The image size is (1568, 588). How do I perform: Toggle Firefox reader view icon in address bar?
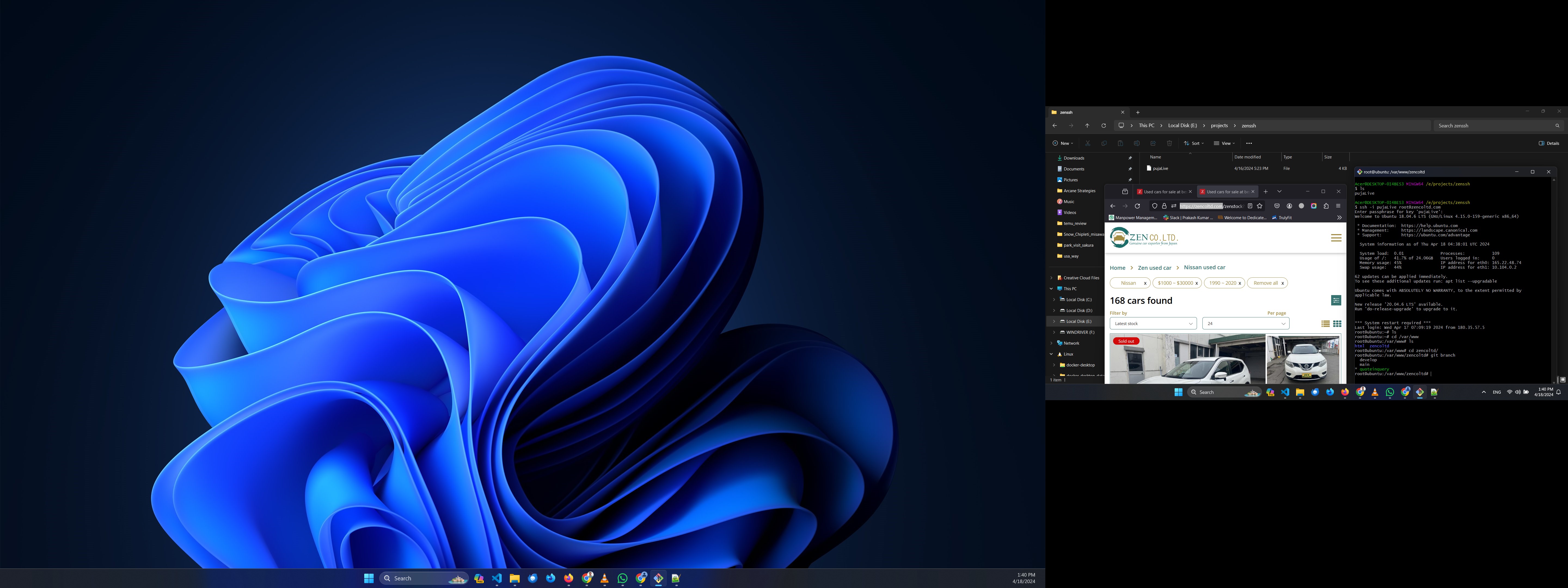tap(1250, 206)
